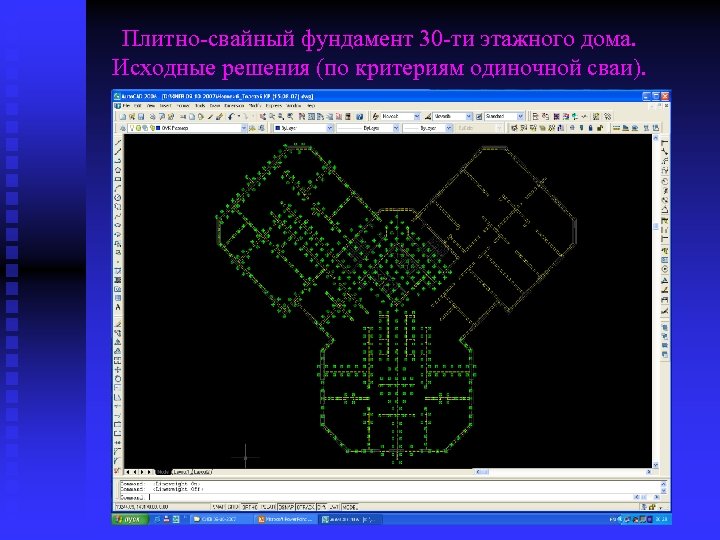Click the AutoCAD taskbar button

pyautogui.click(x=350, y=519)
